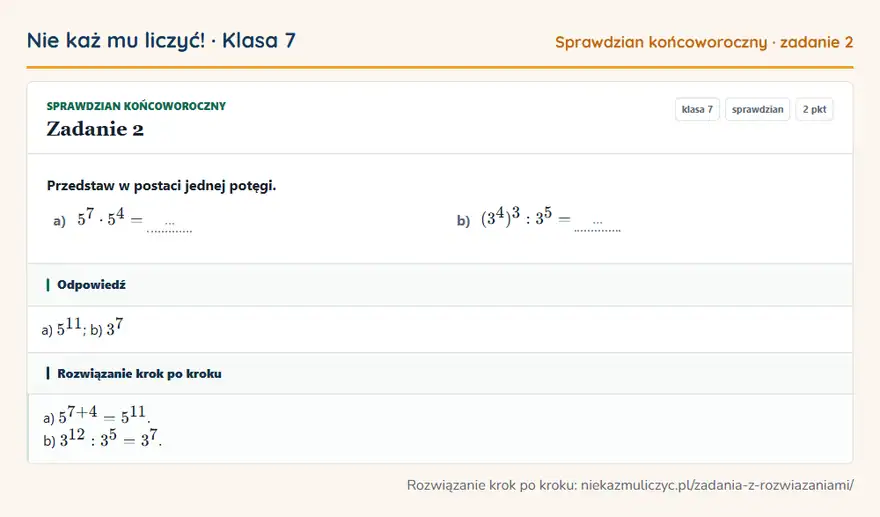Click the dotted answer blank for part b
The width and height of the screenshot is (880, 517).
(x=598, y=225)
